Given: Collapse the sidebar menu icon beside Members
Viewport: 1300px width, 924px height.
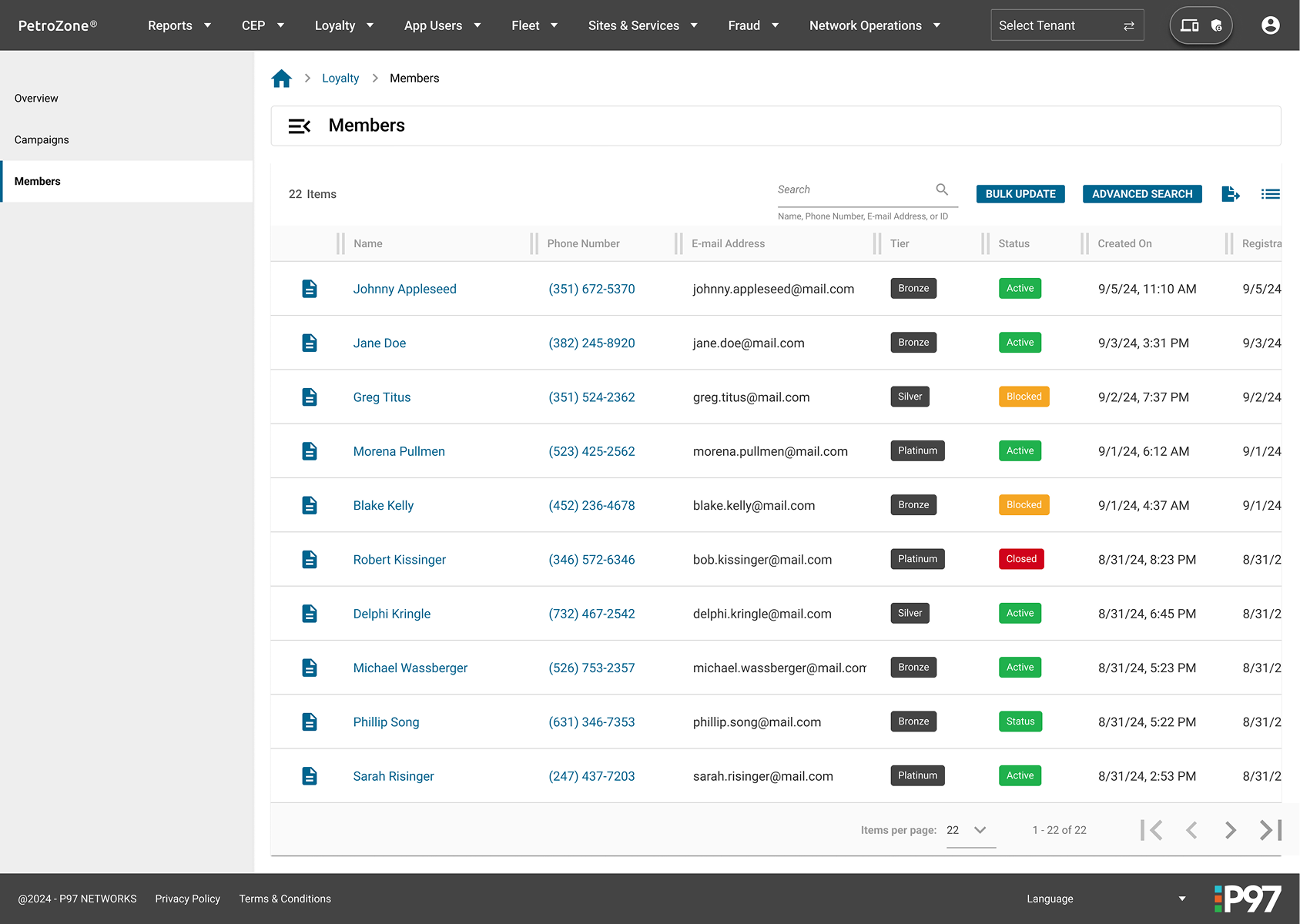Looking at the screenshot, I should (x=299, y=126).
